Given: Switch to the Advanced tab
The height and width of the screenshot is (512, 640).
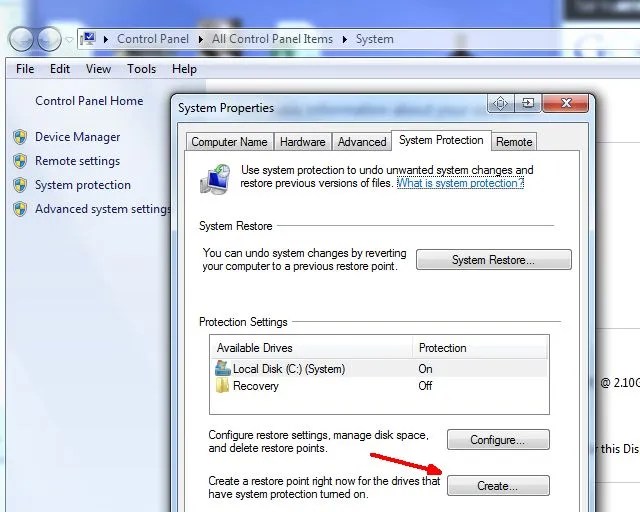Looking at the screenshot, I should pos(362,142).
